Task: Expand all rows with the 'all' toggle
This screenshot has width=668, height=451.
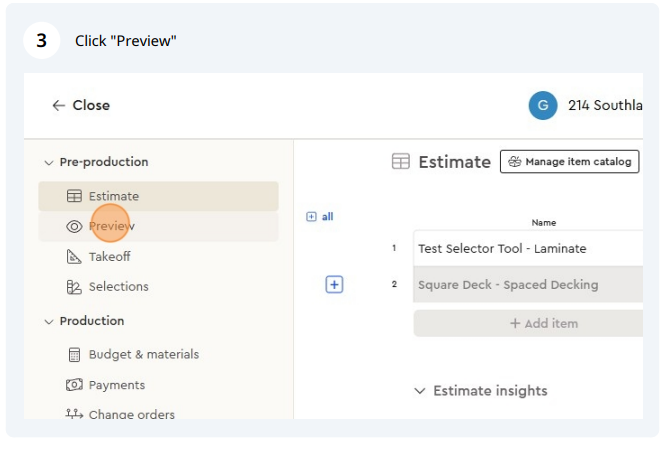Action: coord(320,217)
